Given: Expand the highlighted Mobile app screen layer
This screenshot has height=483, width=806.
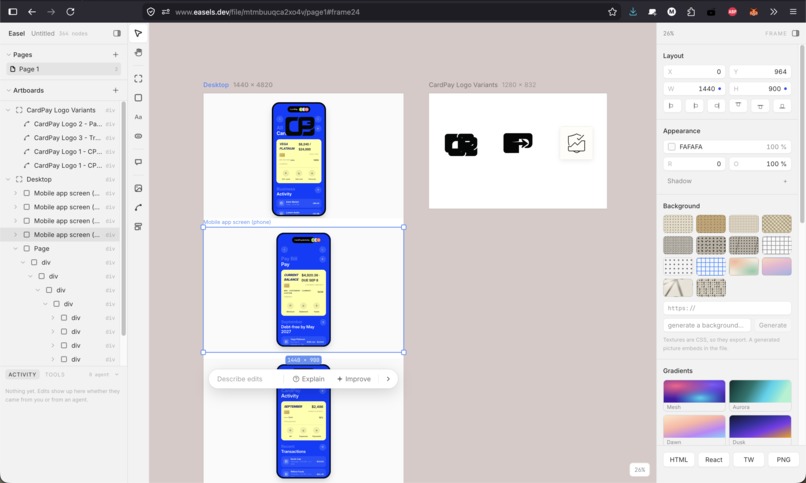Looking at the screenshot, I should coord(15,235).
